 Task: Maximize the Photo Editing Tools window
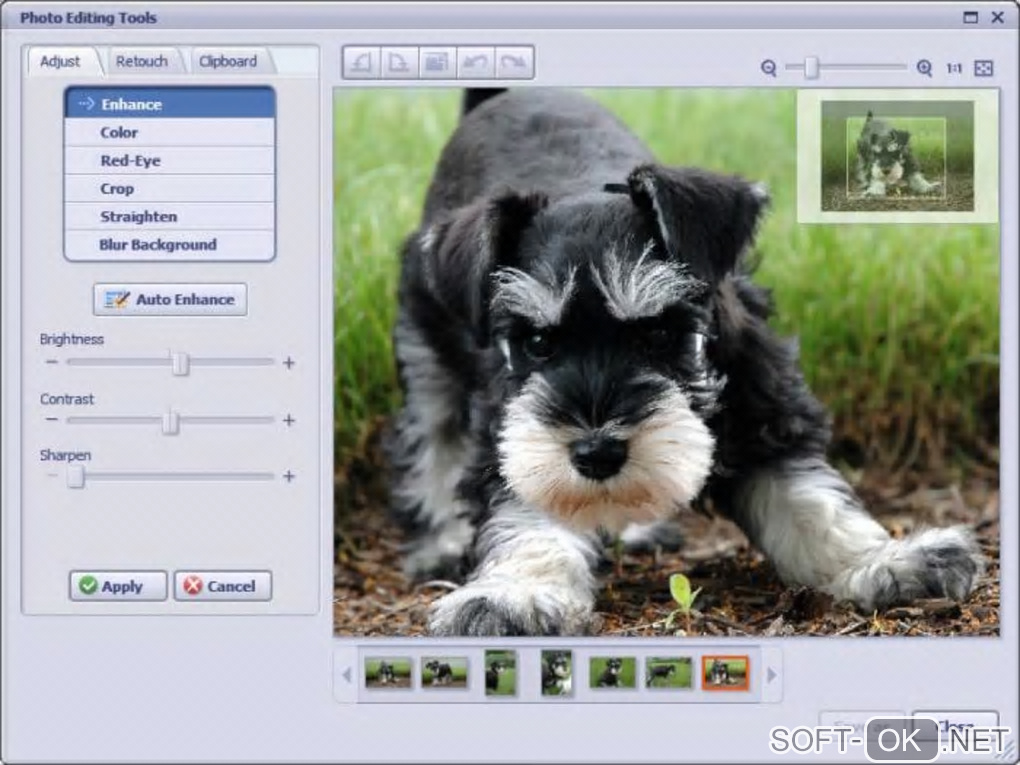coord(971,18)
